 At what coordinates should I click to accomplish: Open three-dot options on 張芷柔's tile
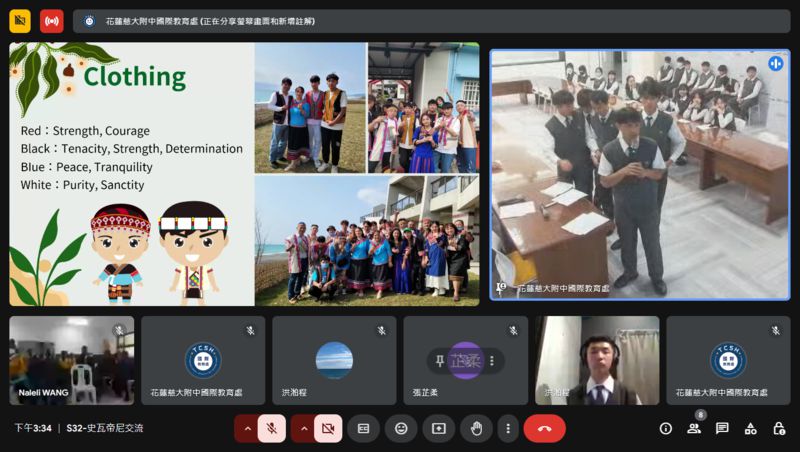490,361
